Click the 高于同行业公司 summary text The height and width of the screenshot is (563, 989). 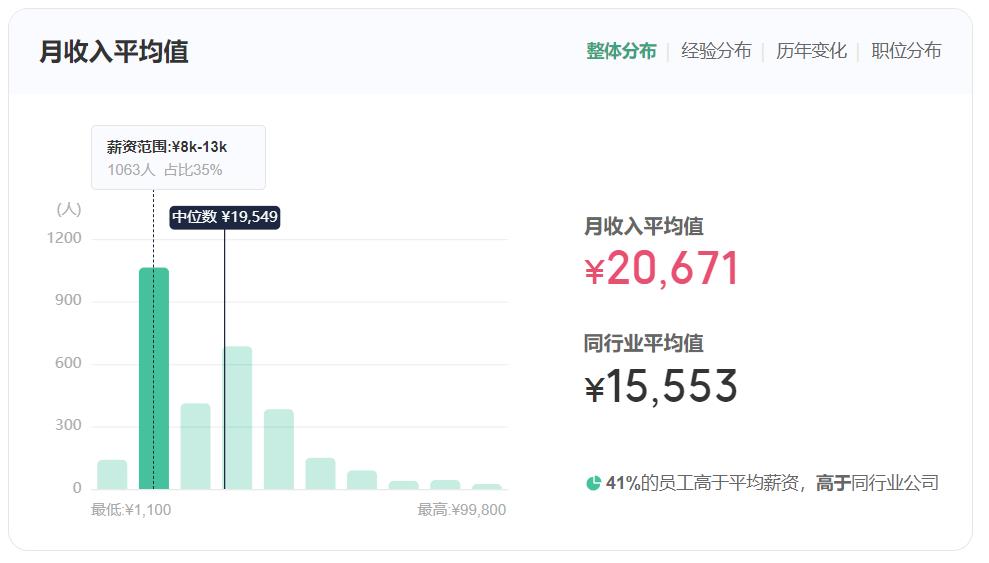[x=877, y=484]
